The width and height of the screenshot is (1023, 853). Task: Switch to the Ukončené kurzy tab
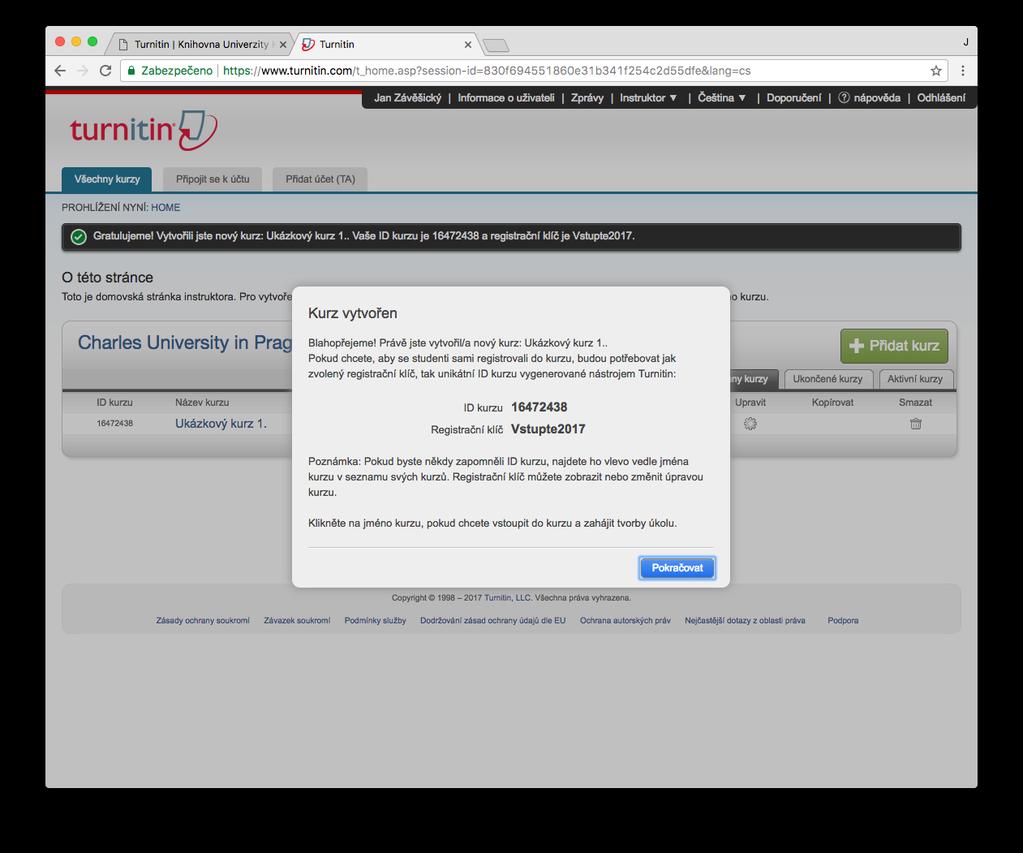[827, 379]
